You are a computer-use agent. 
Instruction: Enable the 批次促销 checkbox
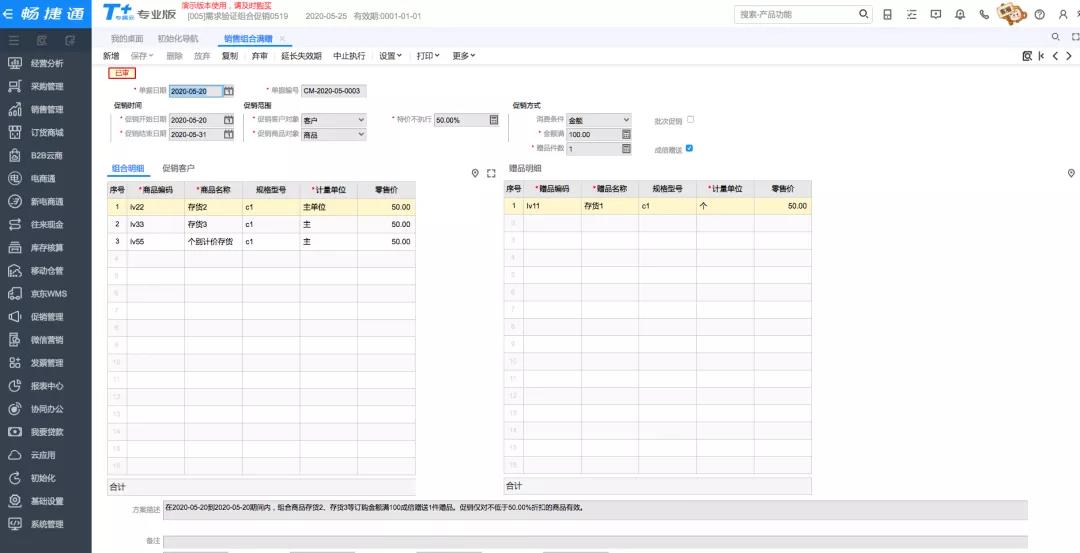click(690, 120)
